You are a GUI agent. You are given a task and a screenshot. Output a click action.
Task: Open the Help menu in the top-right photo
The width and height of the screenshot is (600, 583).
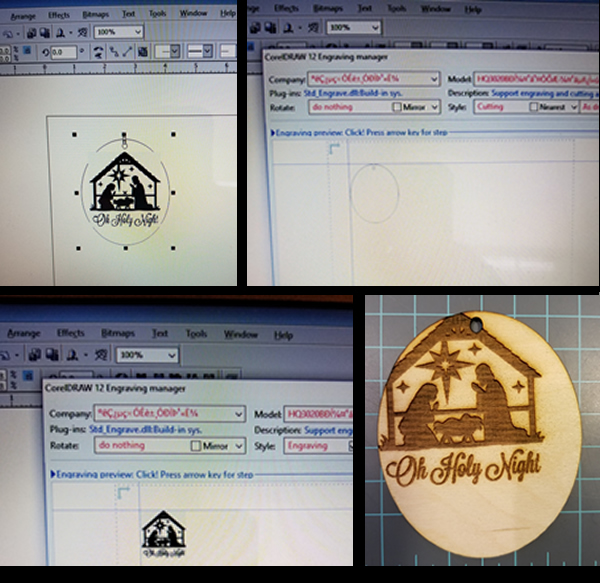click(x=473, y=10)
